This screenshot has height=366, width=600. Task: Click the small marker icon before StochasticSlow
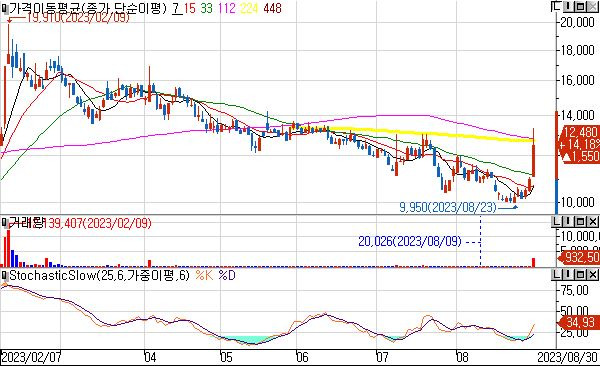point(4,276)
